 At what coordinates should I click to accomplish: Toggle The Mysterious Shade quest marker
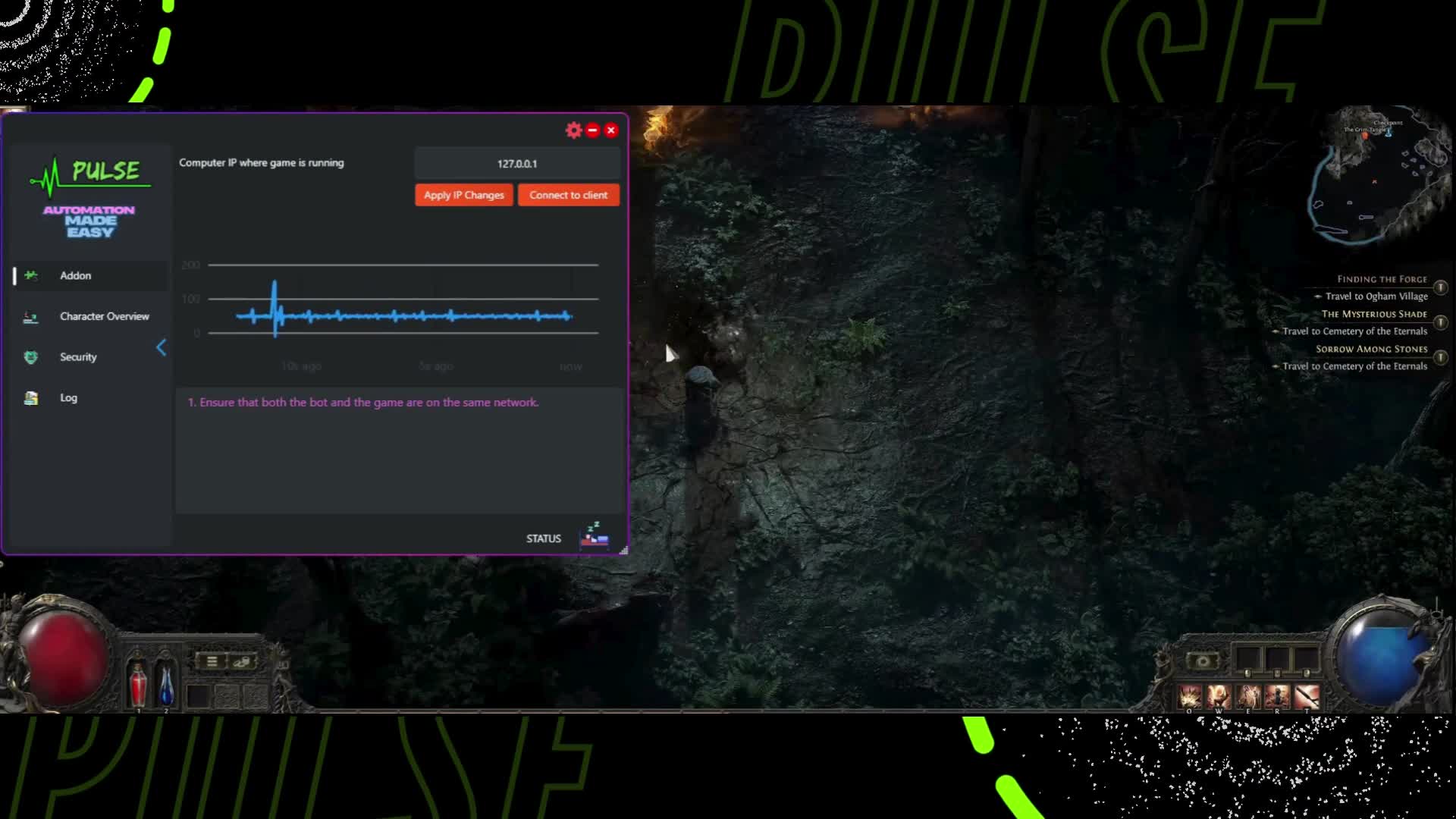coord(1441,323)
